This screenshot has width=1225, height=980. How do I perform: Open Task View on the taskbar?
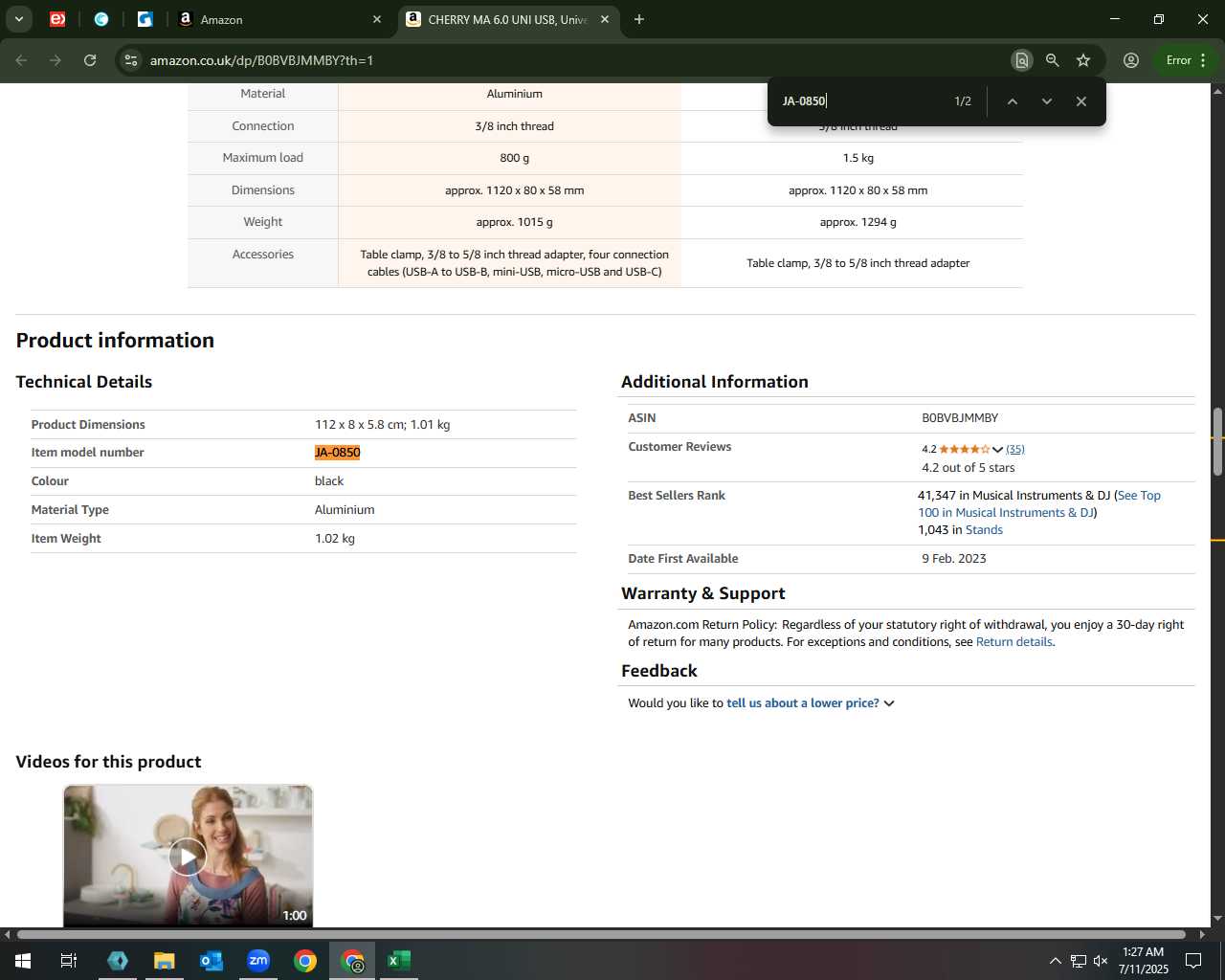point(69,961)
